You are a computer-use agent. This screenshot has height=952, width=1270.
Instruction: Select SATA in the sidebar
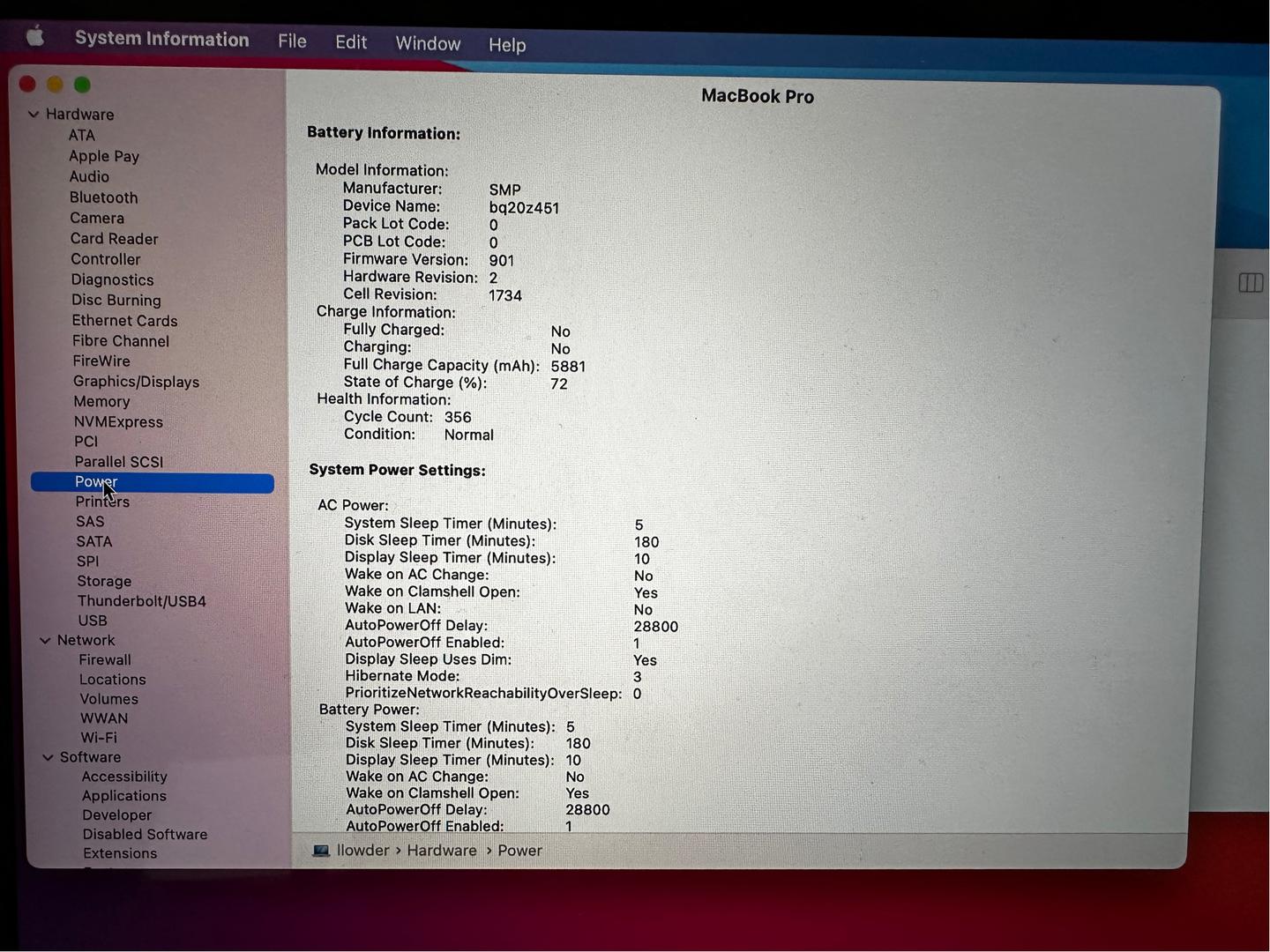click(x=93, y=541)
